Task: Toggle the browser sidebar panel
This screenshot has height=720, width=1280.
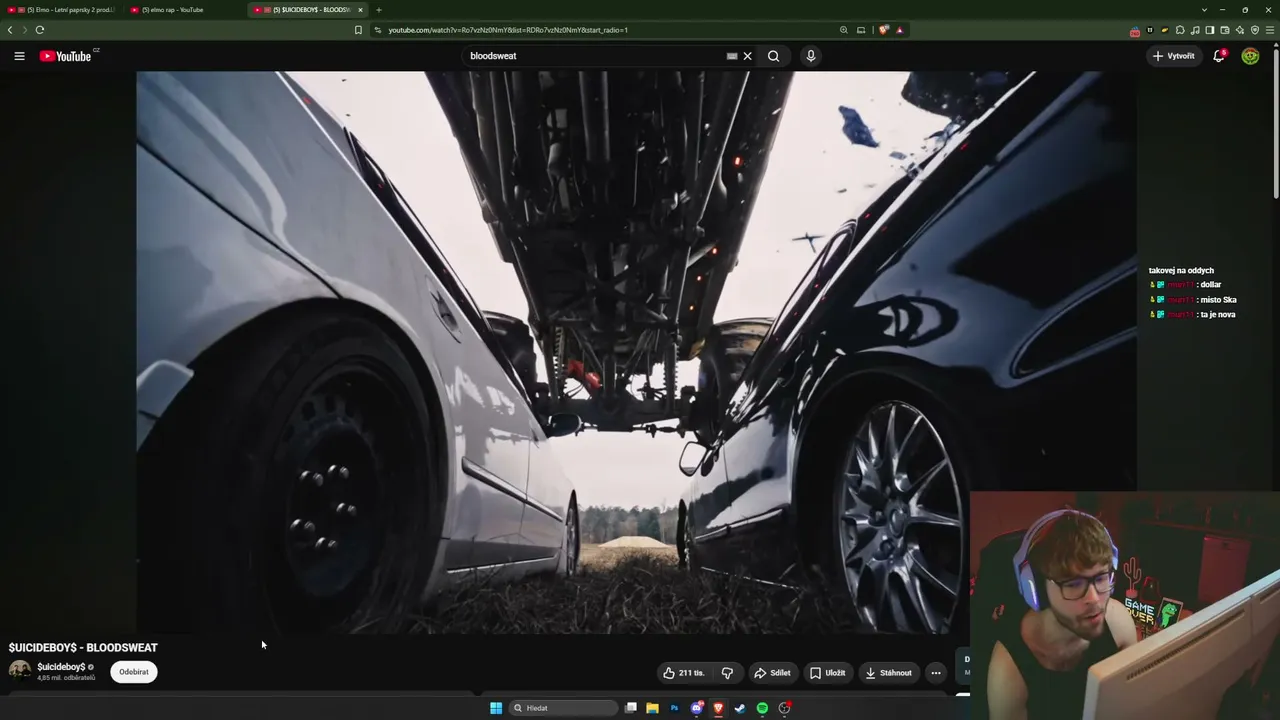Action: pos(1210,30)
